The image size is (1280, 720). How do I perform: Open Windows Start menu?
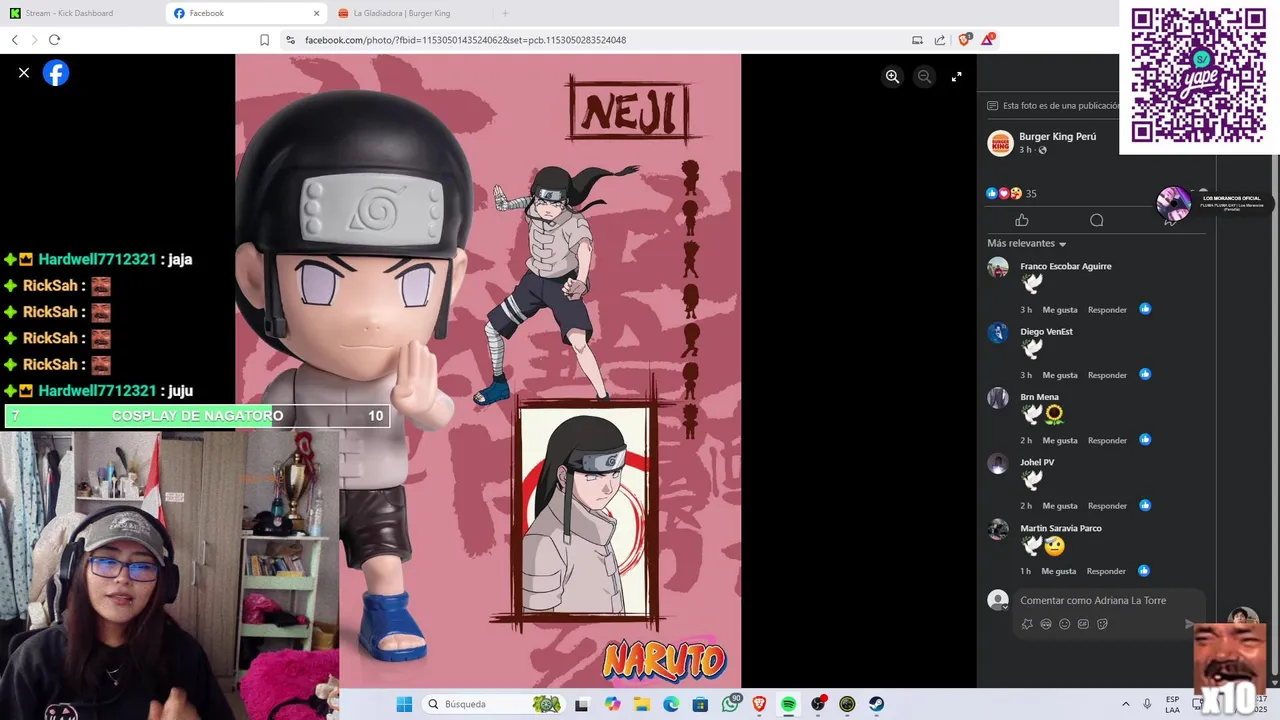point(404,704)
